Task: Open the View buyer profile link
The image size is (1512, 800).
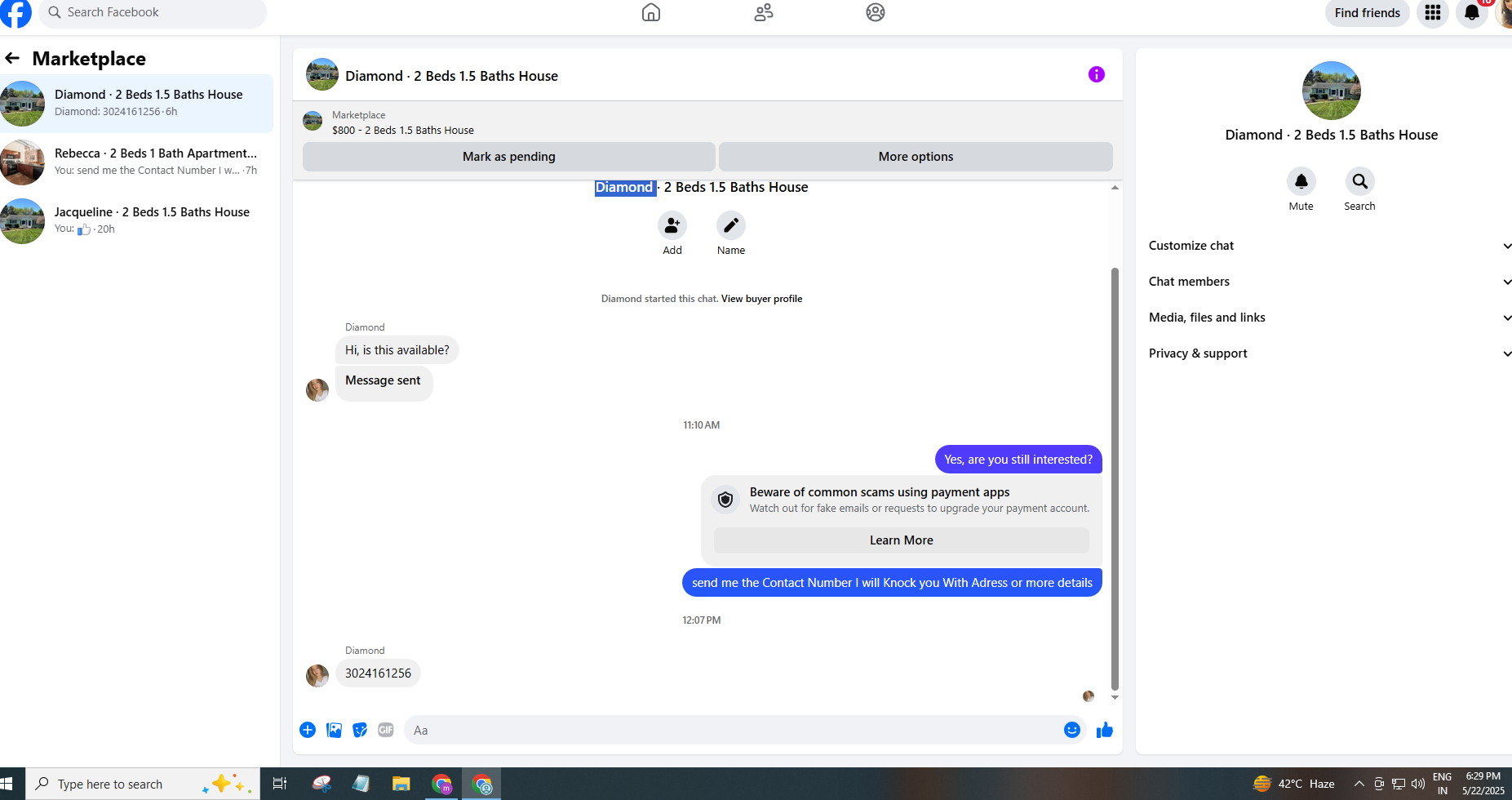Action: (761, 299)
